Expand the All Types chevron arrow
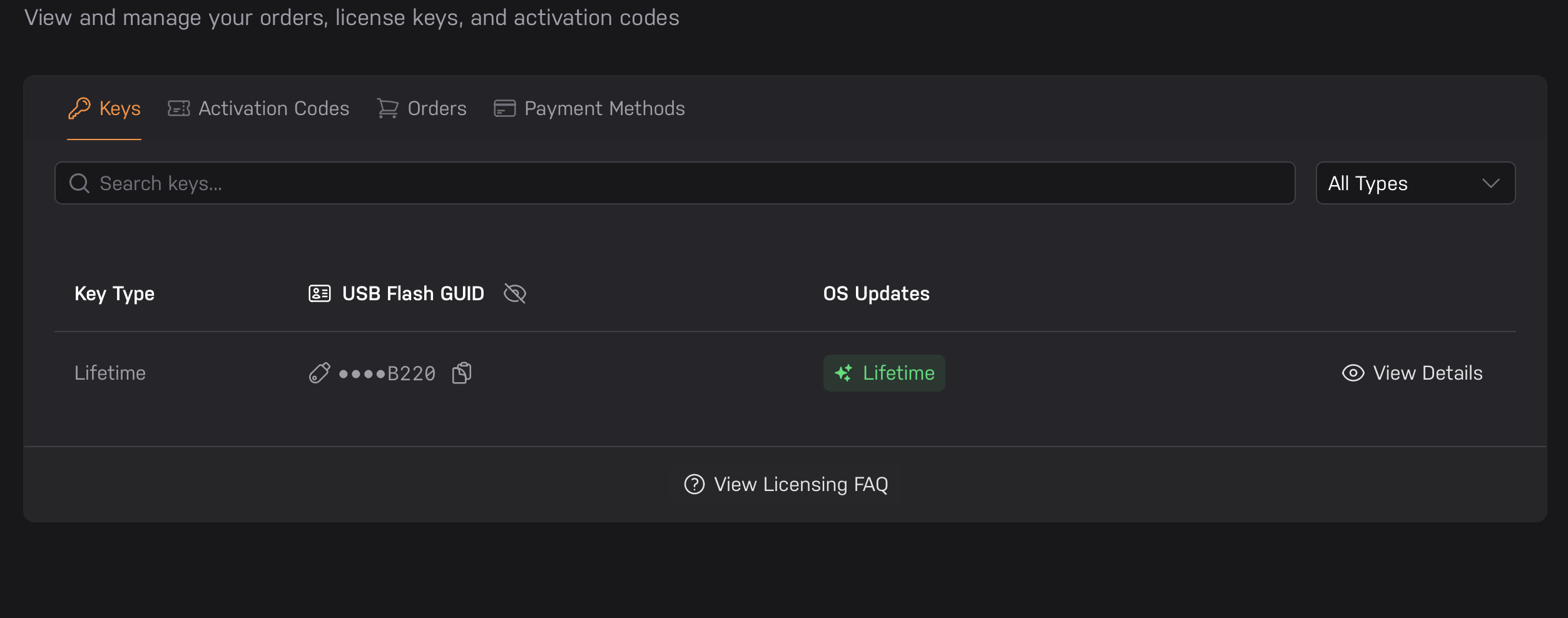 (x=1491, y=183)
